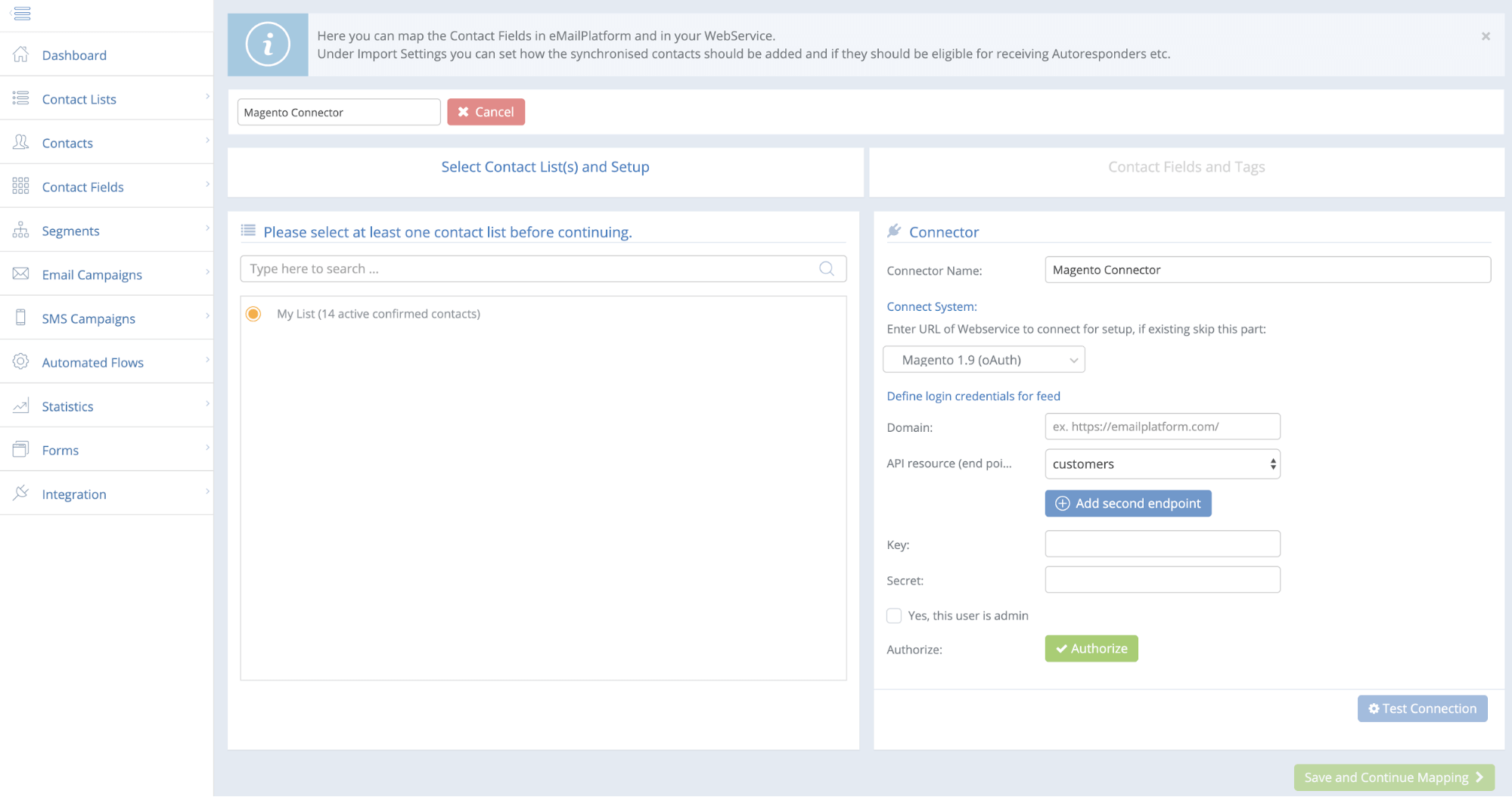Open the Statistics menu item

point(107,405)
